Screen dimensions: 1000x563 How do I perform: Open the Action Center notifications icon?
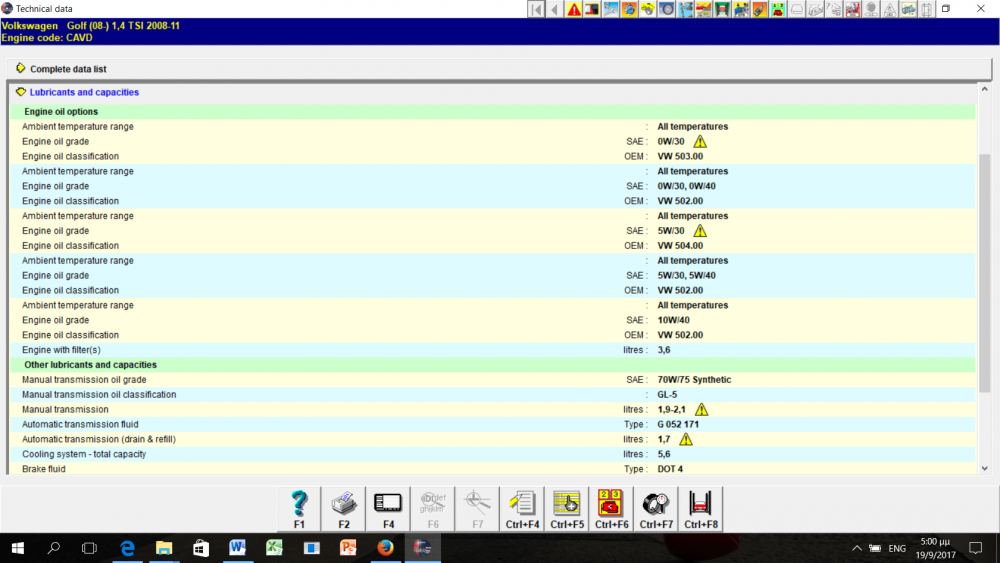coord(975,548)
